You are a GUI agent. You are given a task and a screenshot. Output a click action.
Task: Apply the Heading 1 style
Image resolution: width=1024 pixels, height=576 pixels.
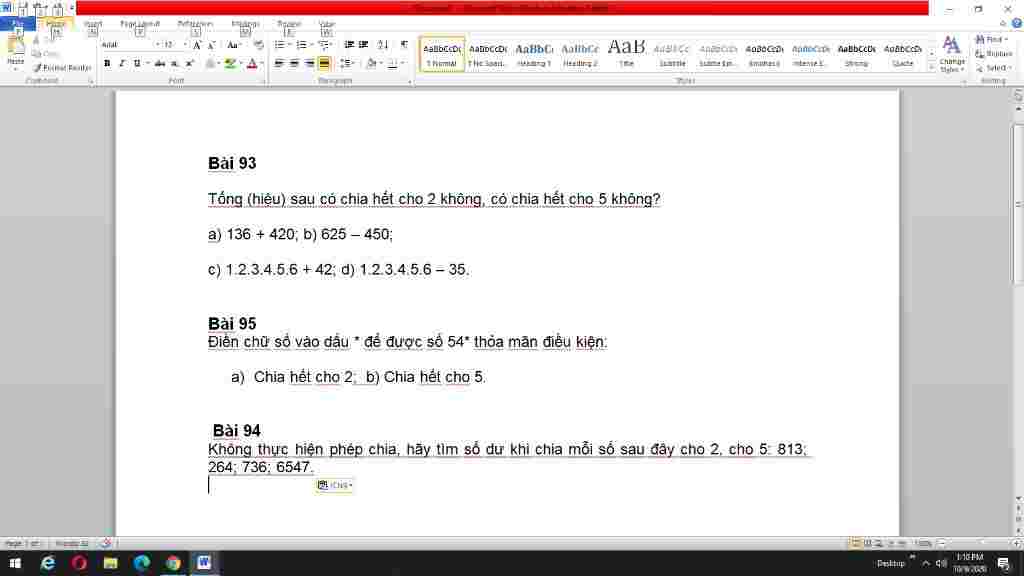click(534, 53)
